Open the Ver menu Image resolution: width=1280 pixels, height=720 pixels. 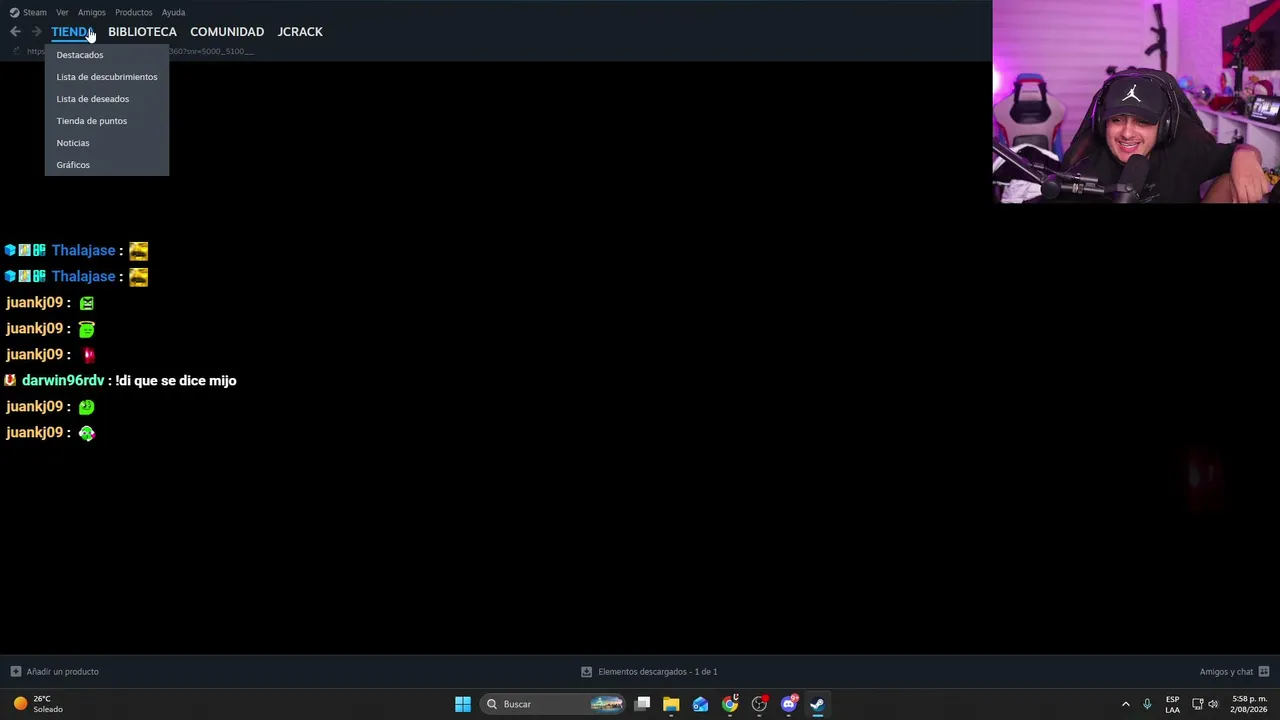[62, 12]
